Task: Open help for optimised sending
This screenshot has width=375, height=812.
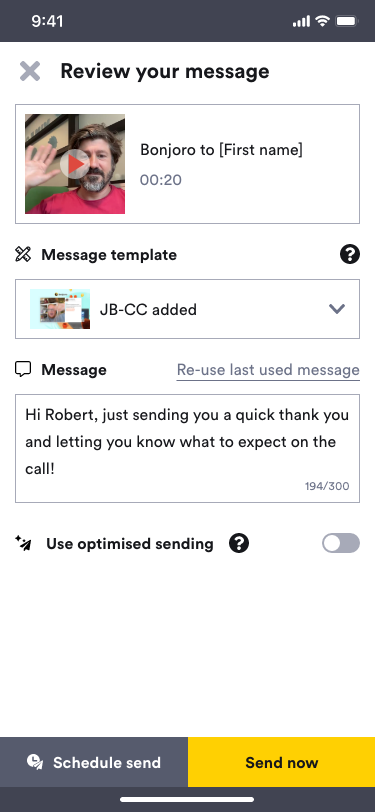Action: tap(239, 544)
